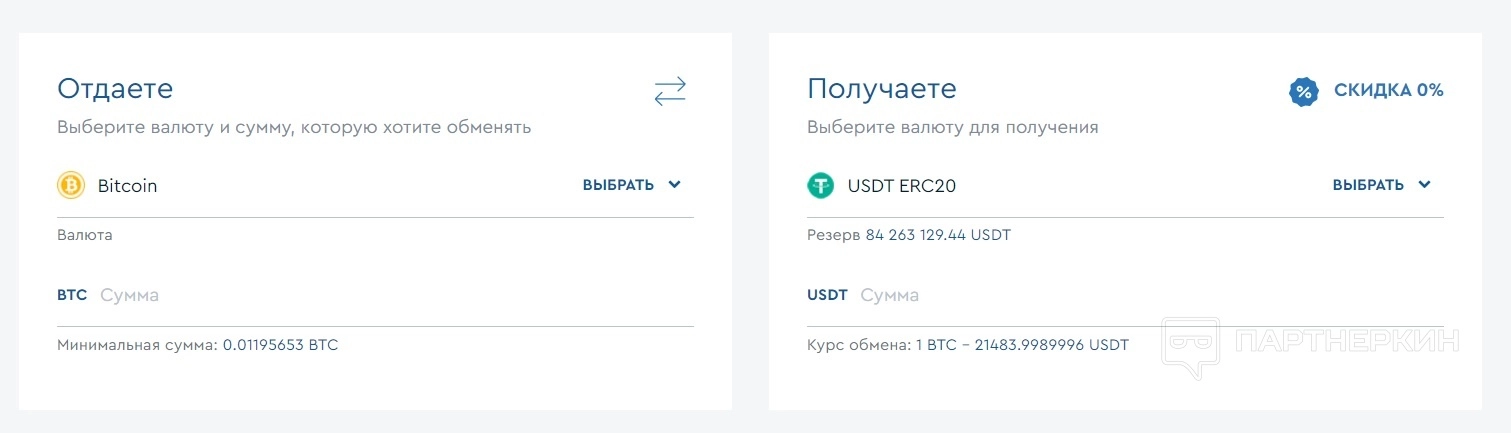
Task: Click the blue percent discount badge
Action: tap(1303, 91)
